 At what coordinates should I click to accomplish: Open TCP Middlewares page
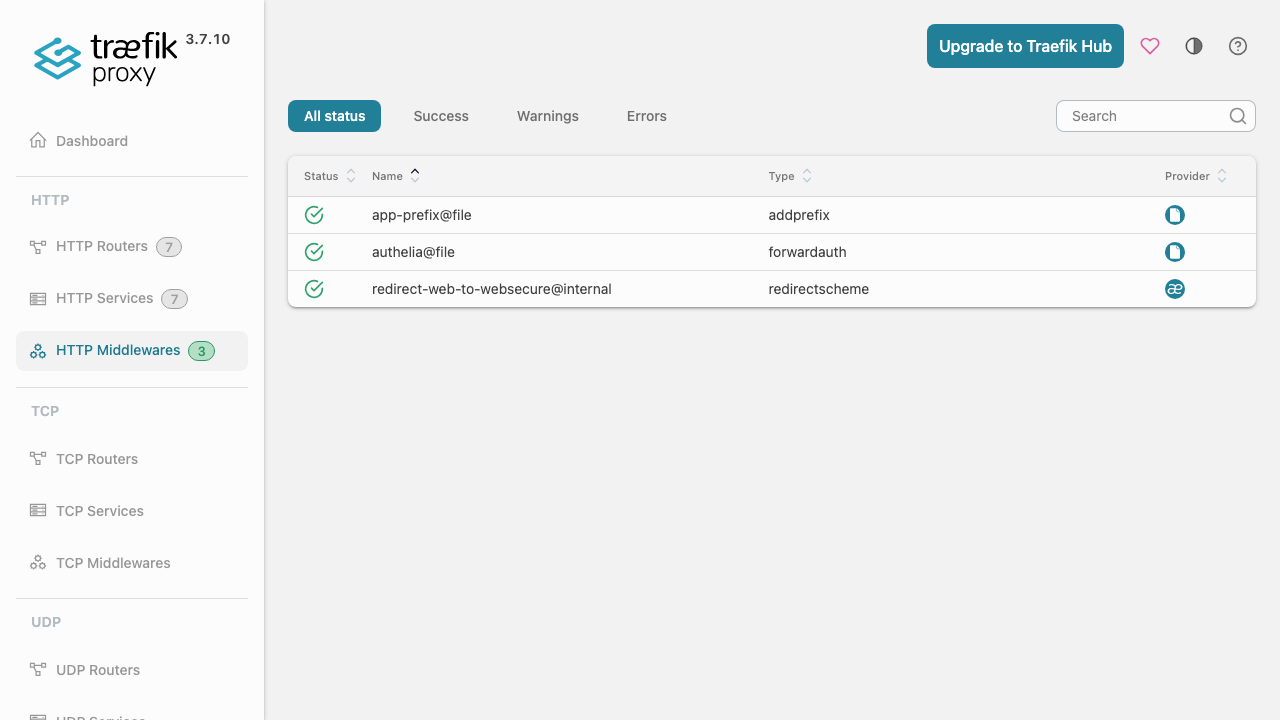(132, 563)
